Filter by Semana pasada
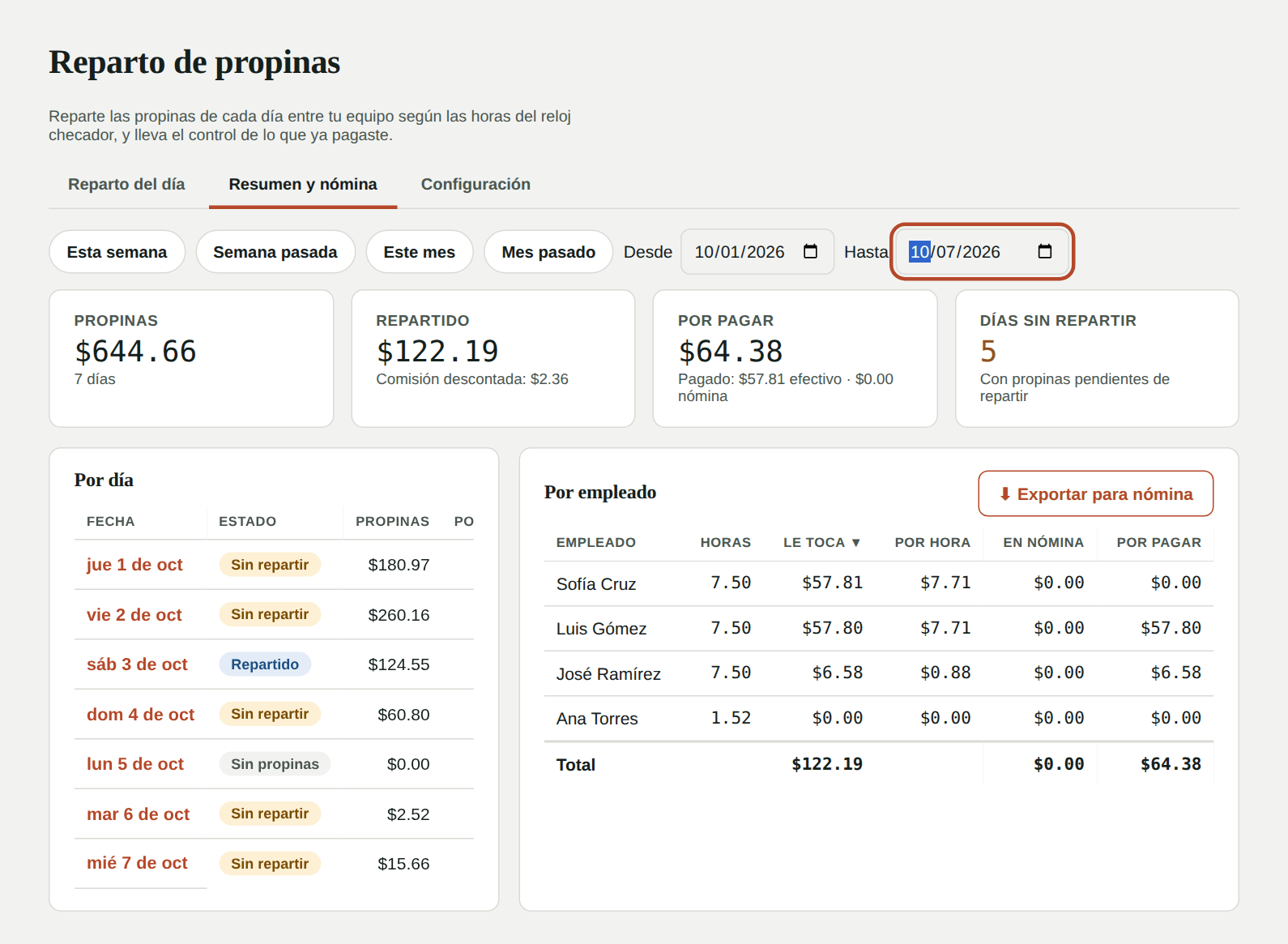 (275, 252)
